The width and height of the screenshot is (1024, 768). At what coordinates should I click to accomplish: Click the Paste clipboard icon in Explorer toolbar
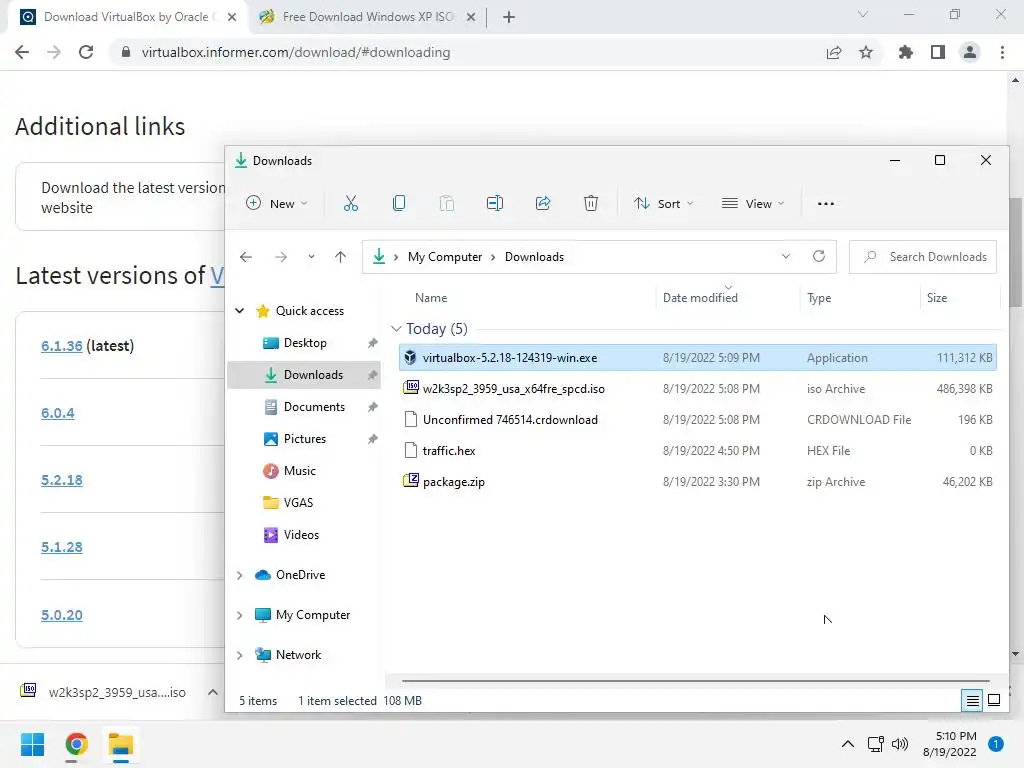click(x=447, y=204)
